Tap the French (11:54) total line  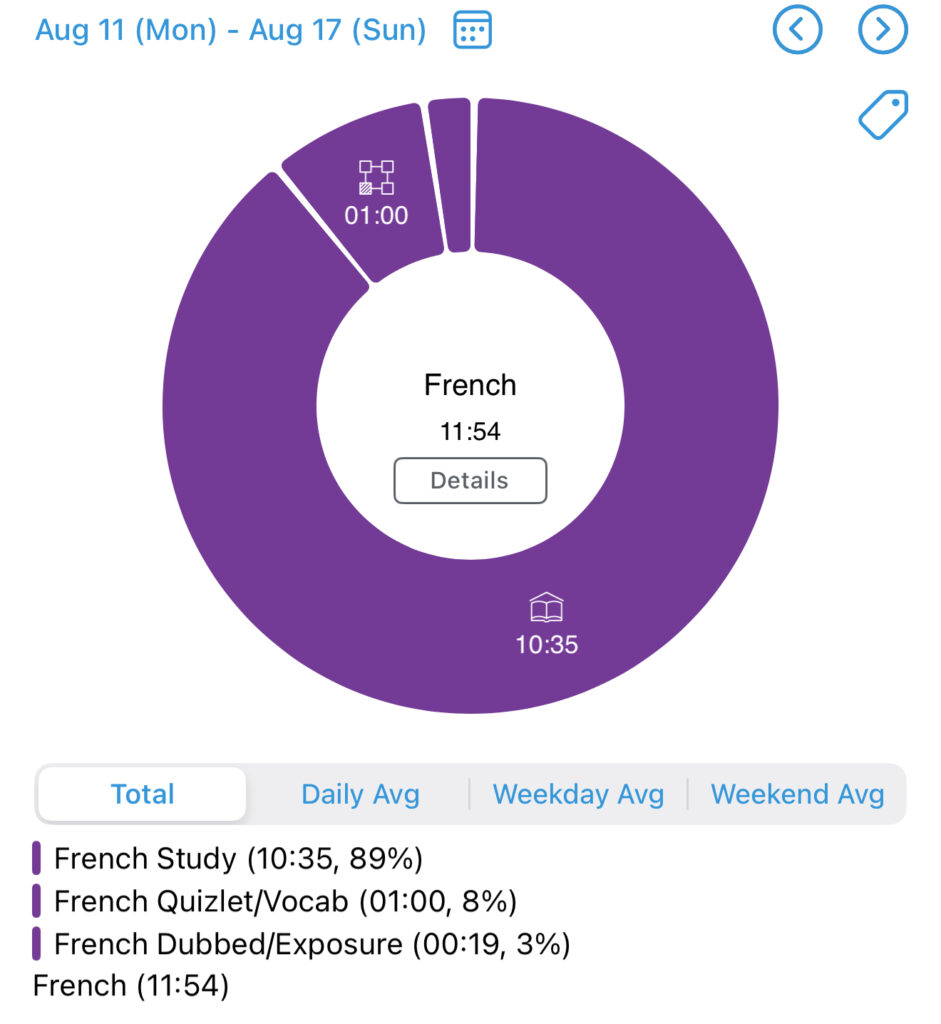tap(131, 986)
